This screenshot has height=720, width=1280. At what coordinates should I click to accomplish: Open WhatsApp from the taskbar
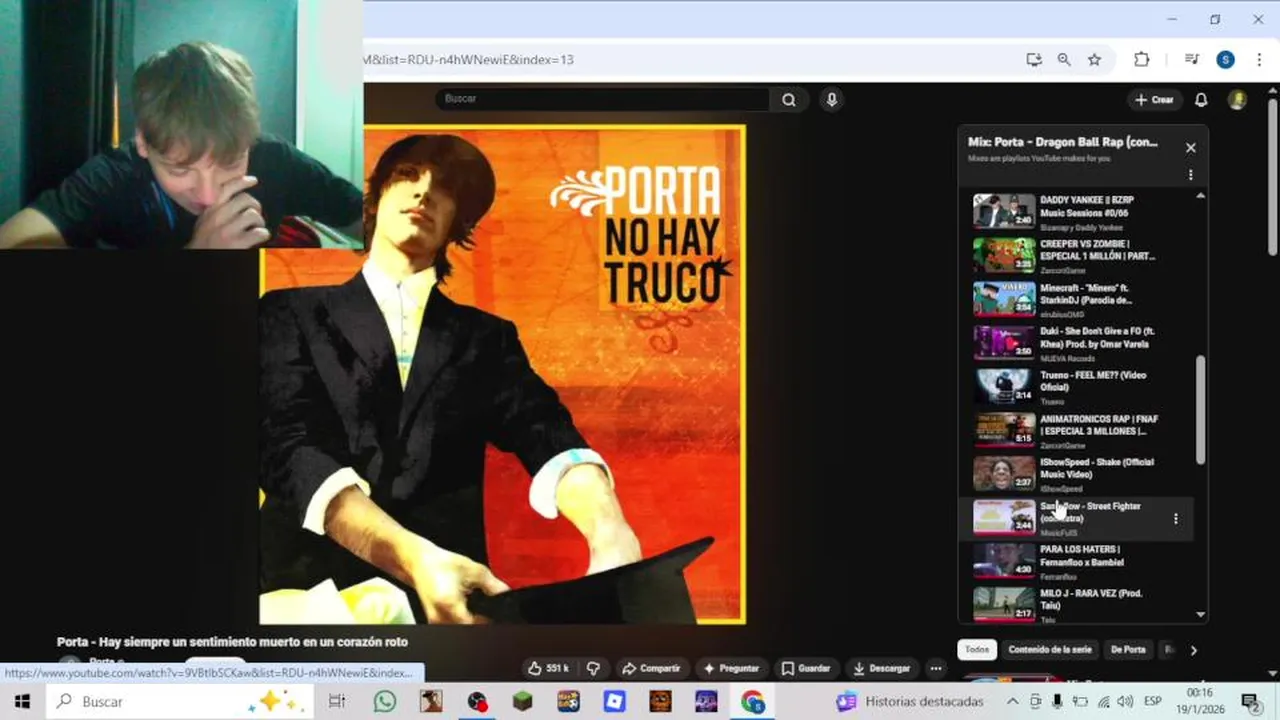click(385, 702)
